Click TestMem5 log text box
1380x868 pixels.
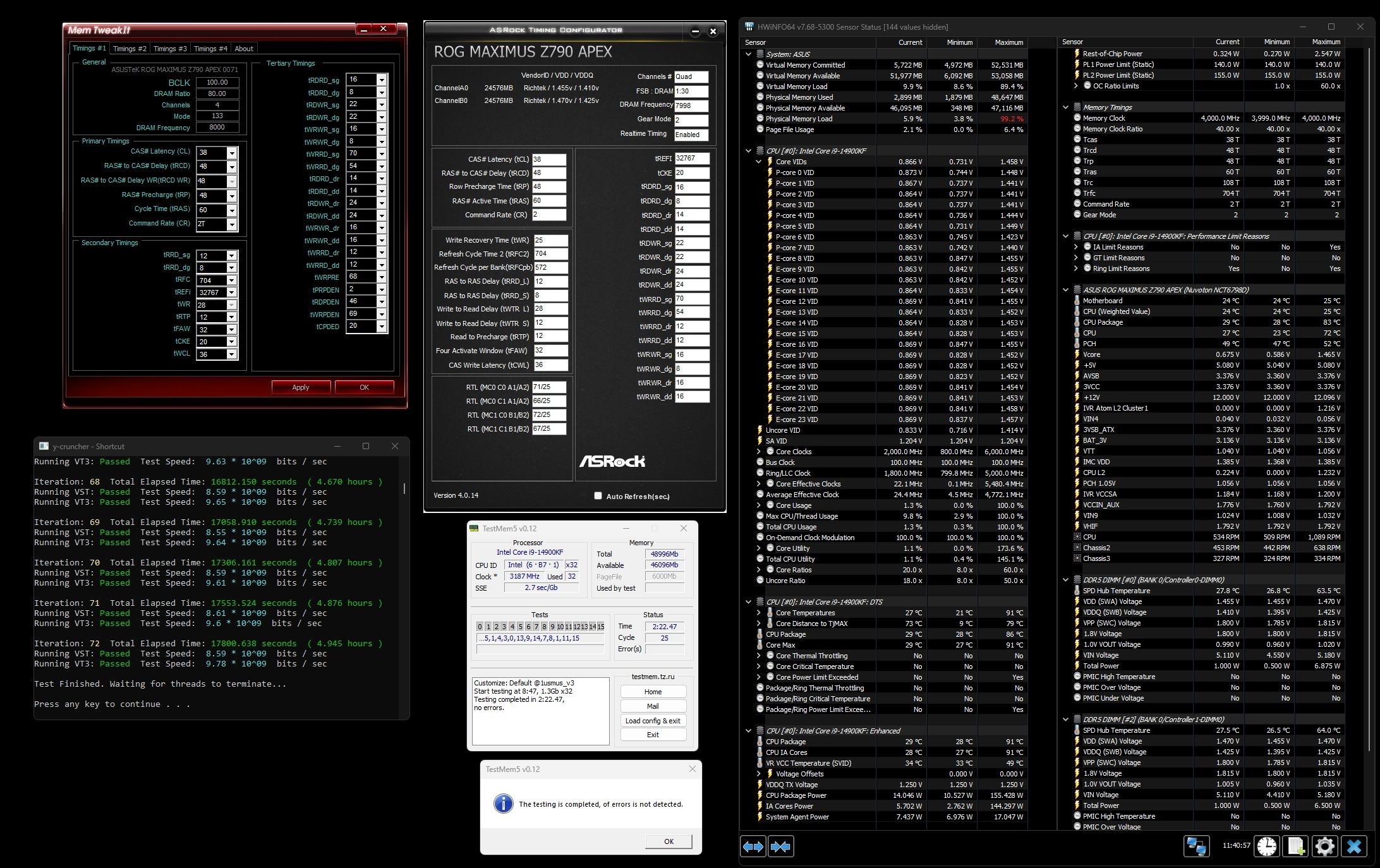click(541, 711)
